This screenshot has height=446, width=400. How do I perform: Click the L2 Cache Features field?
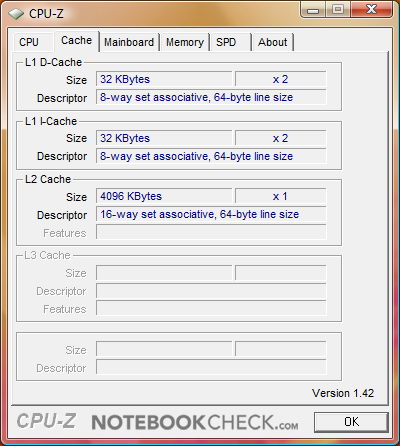click(211, 232)
